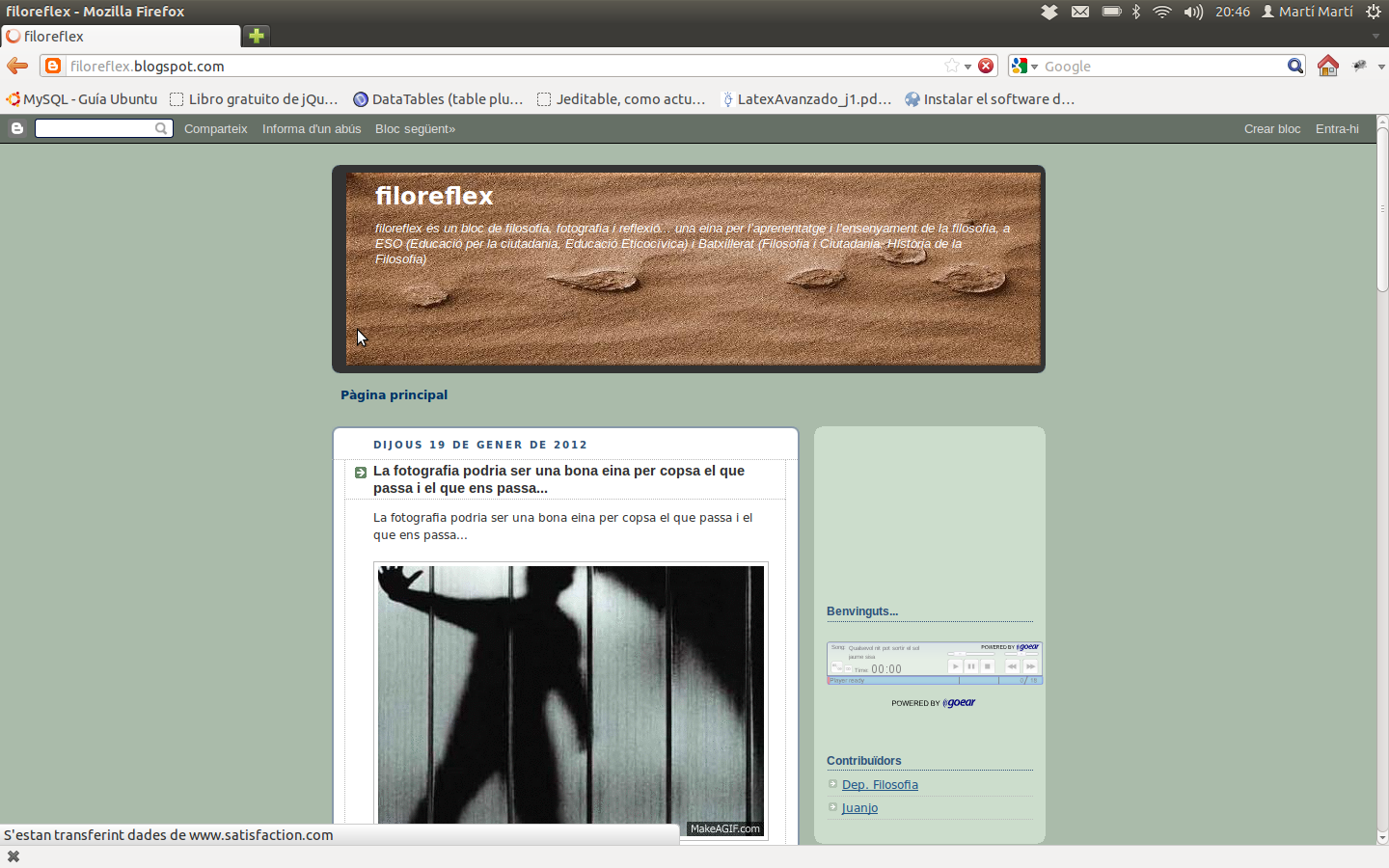Expand the URL history dropdown arrow

pos(968,67)
